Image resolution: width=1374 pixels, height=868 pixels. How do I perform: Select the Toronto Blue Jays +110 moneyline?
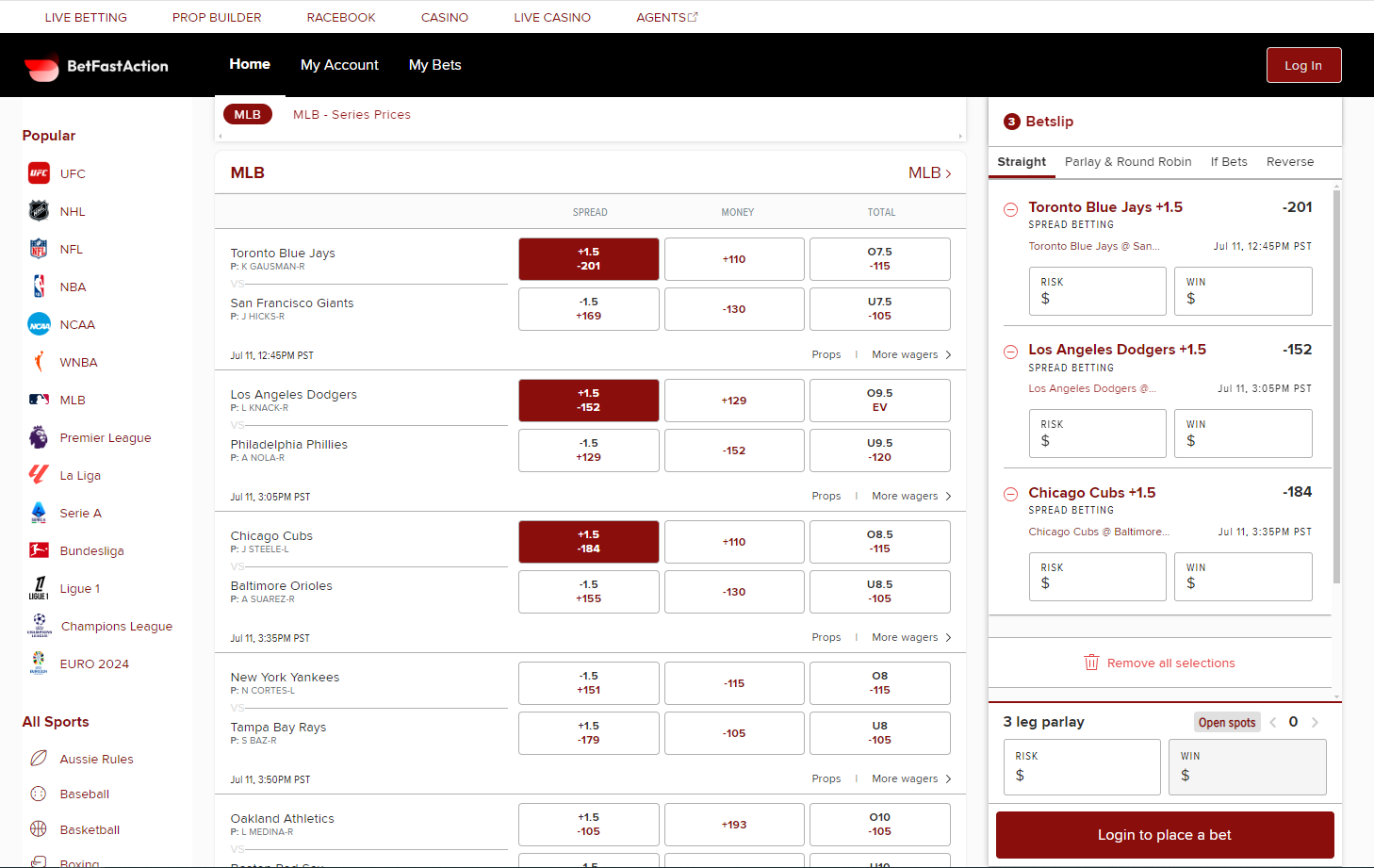click(734, 259)
